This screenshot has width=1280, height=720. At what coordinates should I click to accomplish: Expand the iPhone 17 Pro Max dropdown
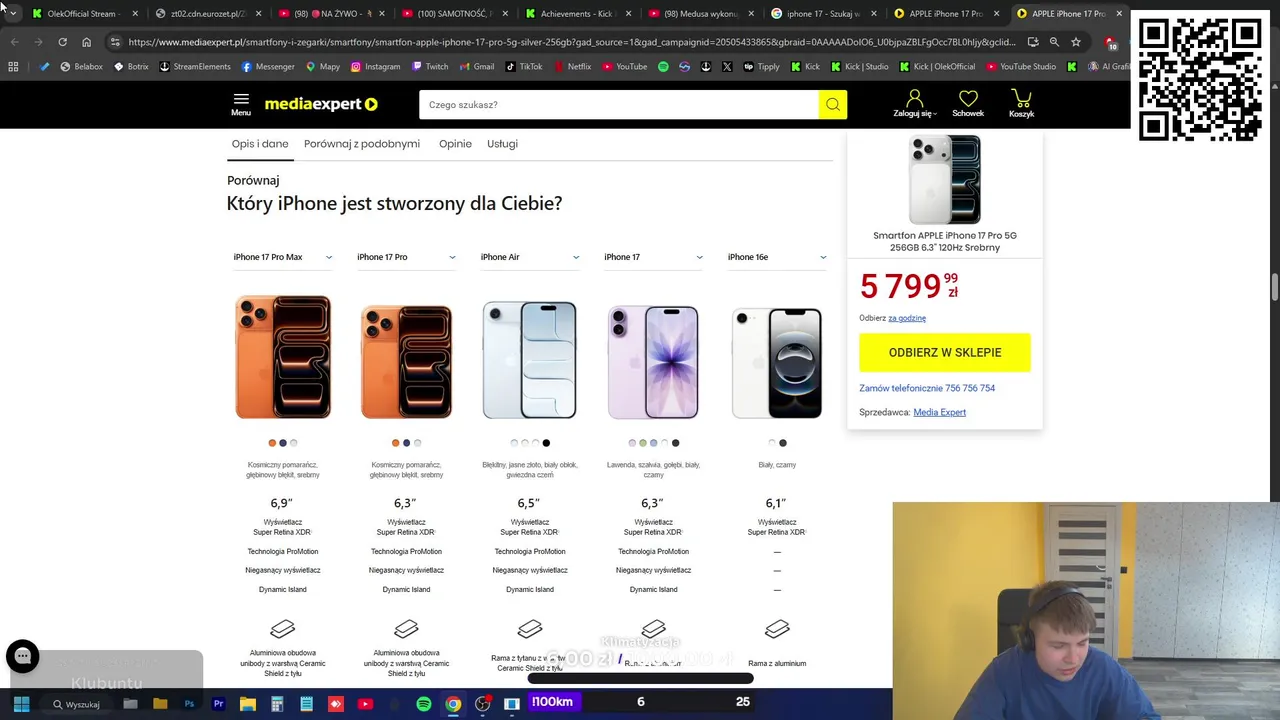coord(283,257)
